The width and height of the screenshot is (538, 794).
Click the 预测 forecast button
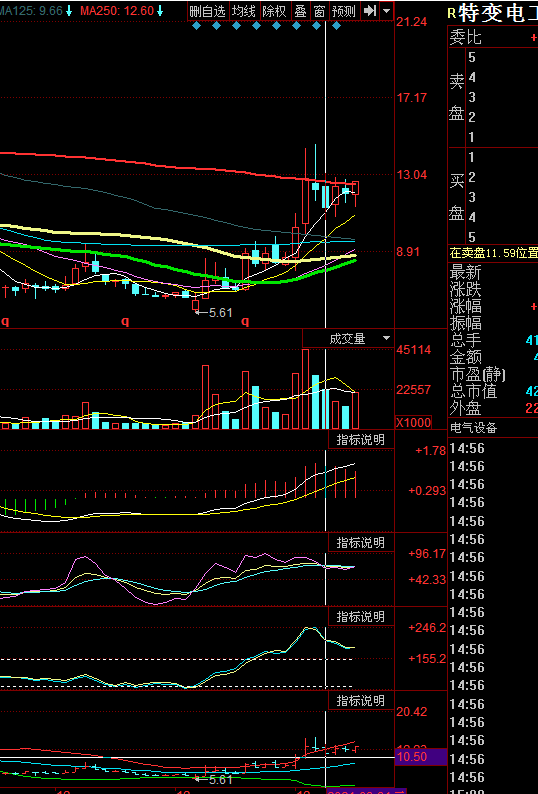tap(344, 11)
